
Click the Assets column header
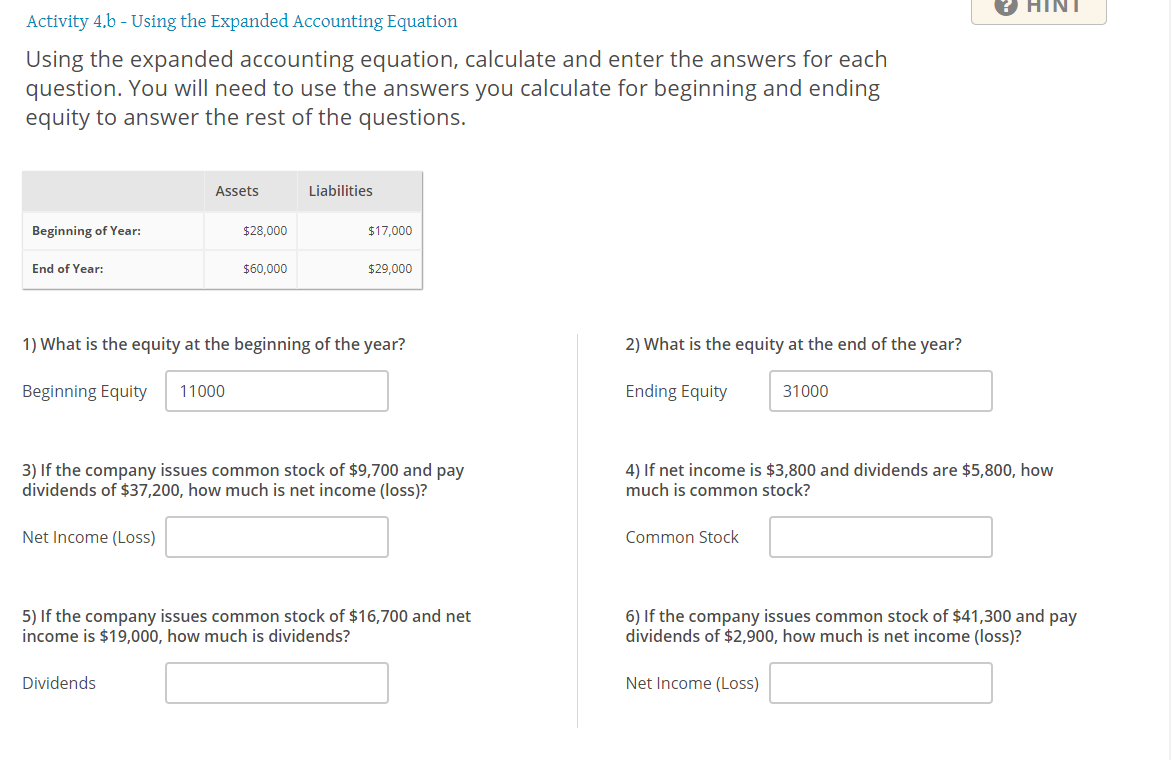point(237,190)
